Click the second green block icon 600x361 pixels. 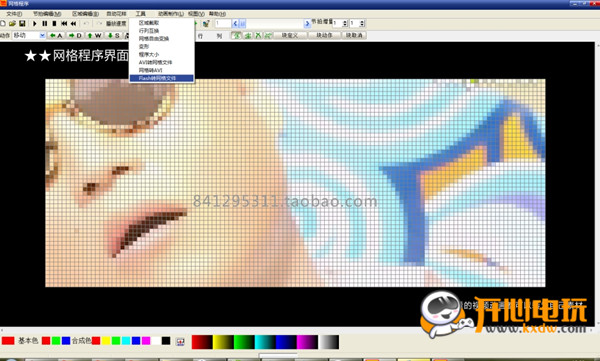coord(248,35)
